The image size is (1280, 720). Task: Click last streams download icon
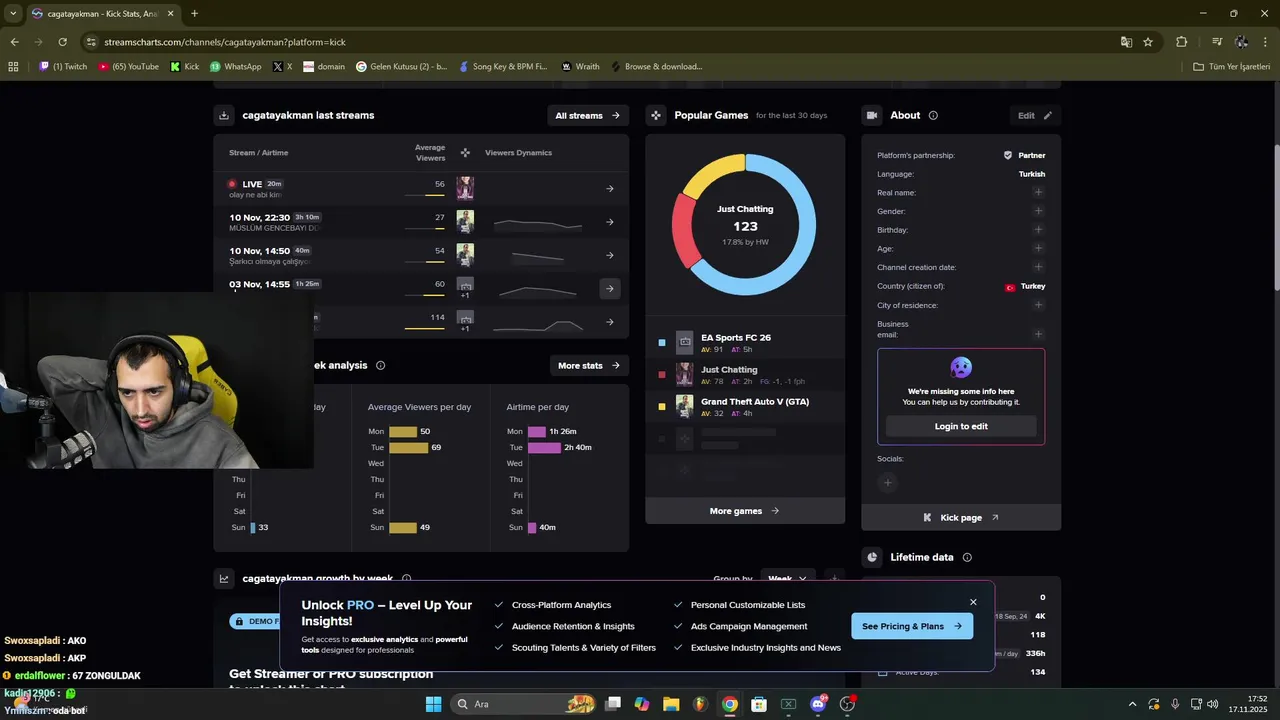(224, 115)
